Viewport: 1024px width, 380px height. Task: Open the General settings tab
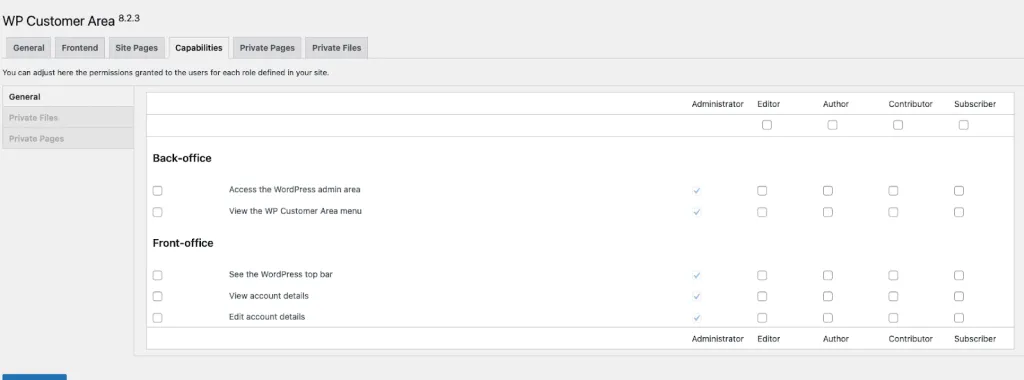(x=28, y=48)
